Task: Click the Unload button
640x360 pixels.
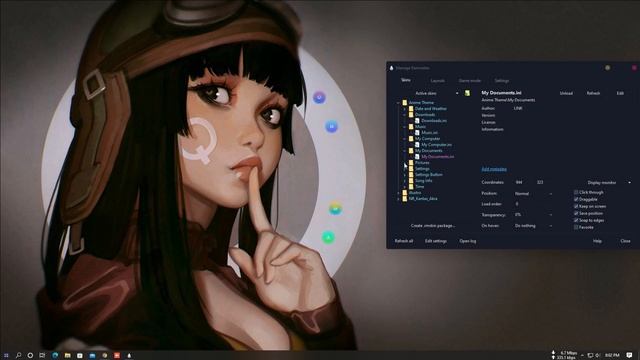Action: tap(566, 93)
